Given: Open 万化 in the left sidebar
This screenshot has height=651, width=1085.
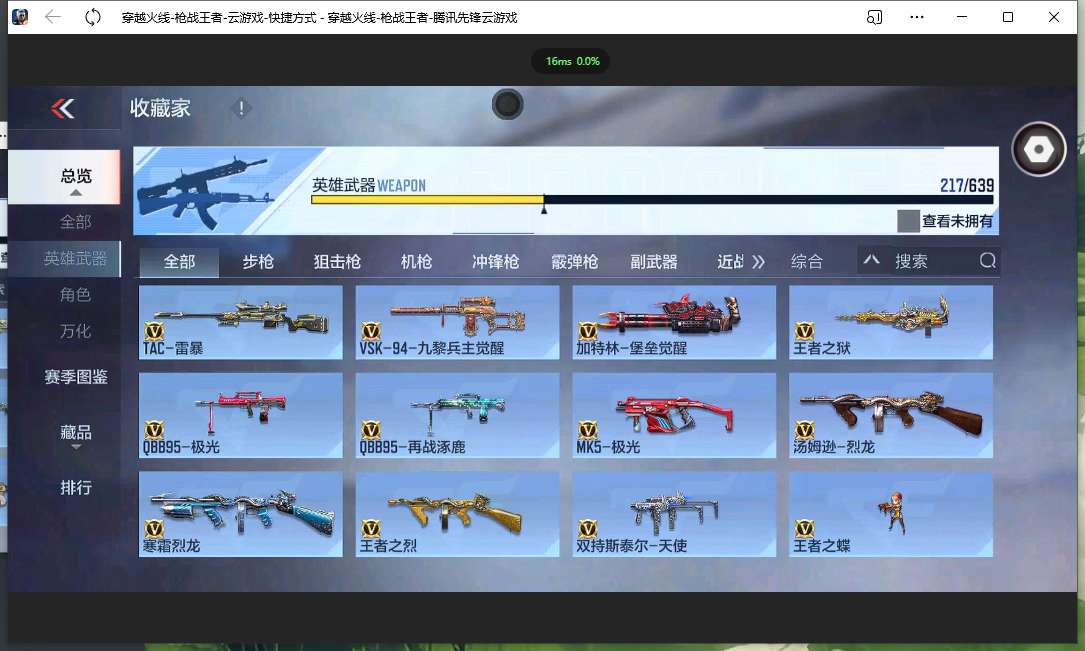Looking at the screenshot, I should point(75,331).
